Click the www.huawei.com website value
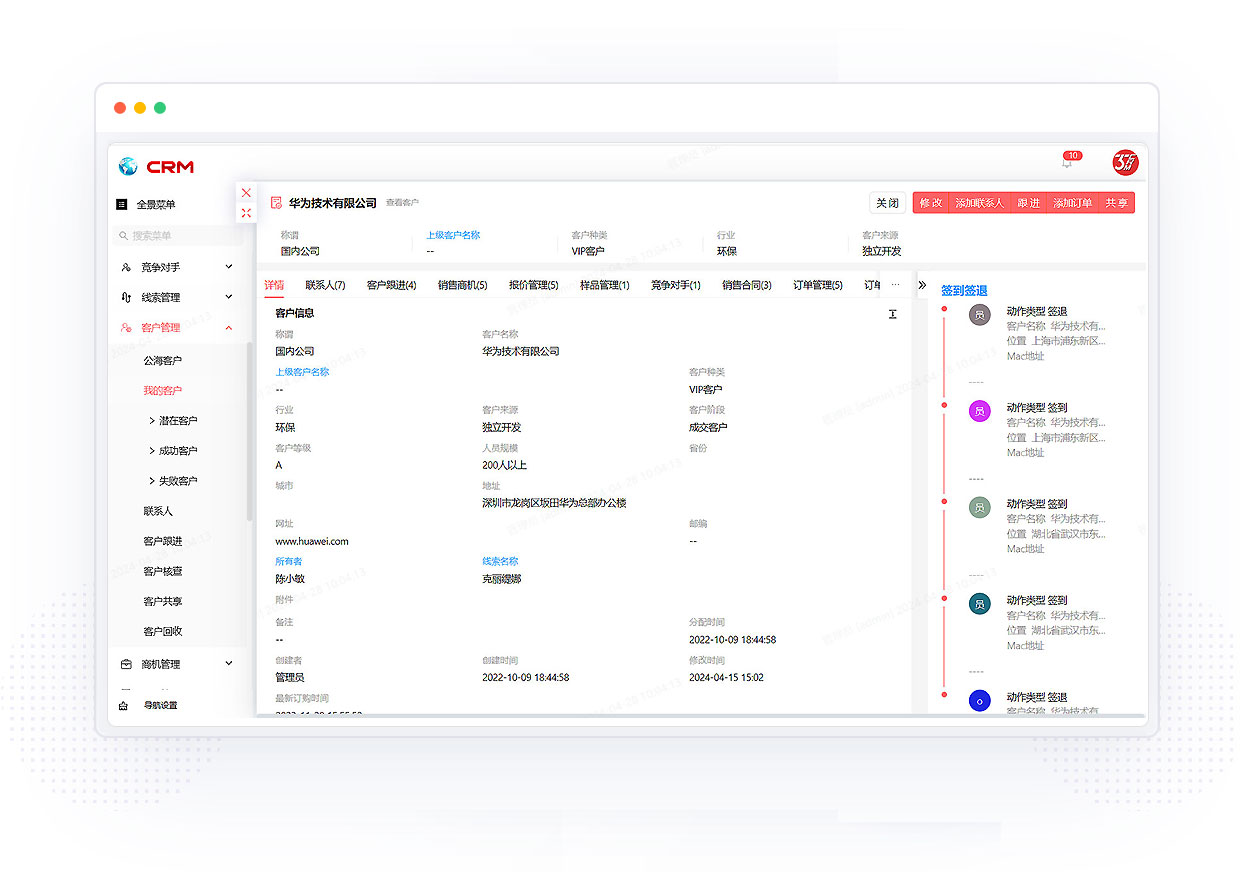The height and width of the screenshot is (880, 1240). point(312,541)
